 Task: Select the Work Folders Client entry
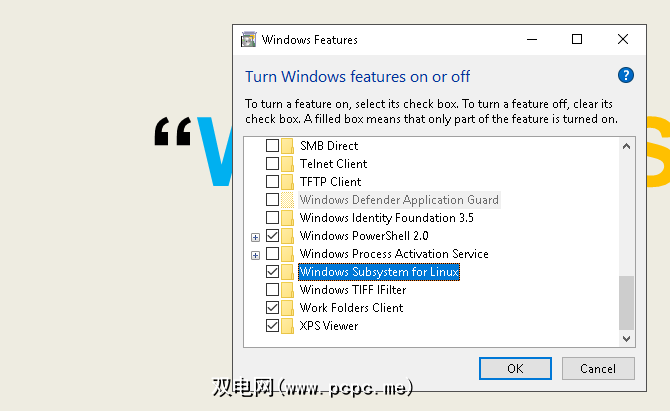click(351, 308)
